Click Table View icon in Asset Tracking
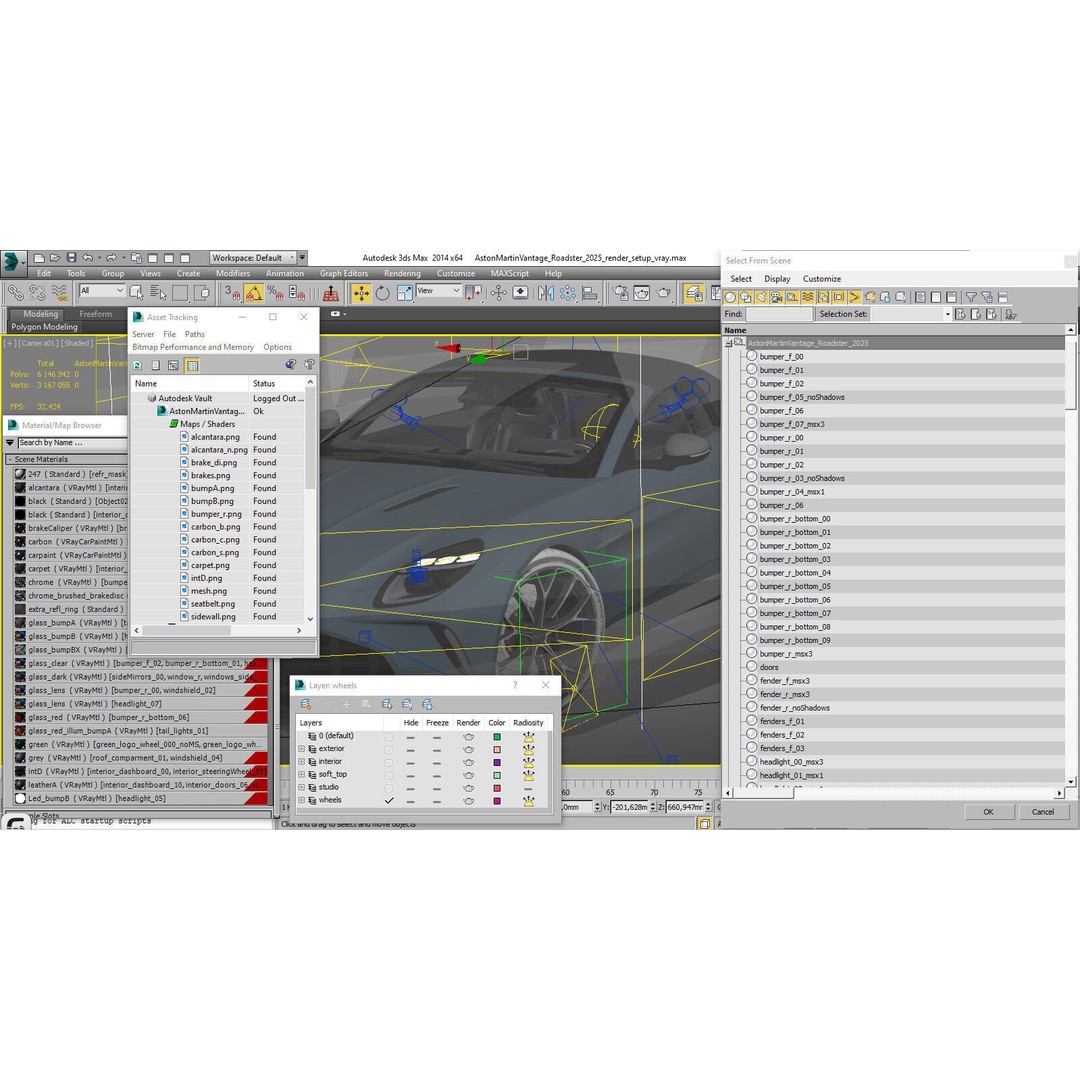The image size is (1080, 1080). click(192, 365)
